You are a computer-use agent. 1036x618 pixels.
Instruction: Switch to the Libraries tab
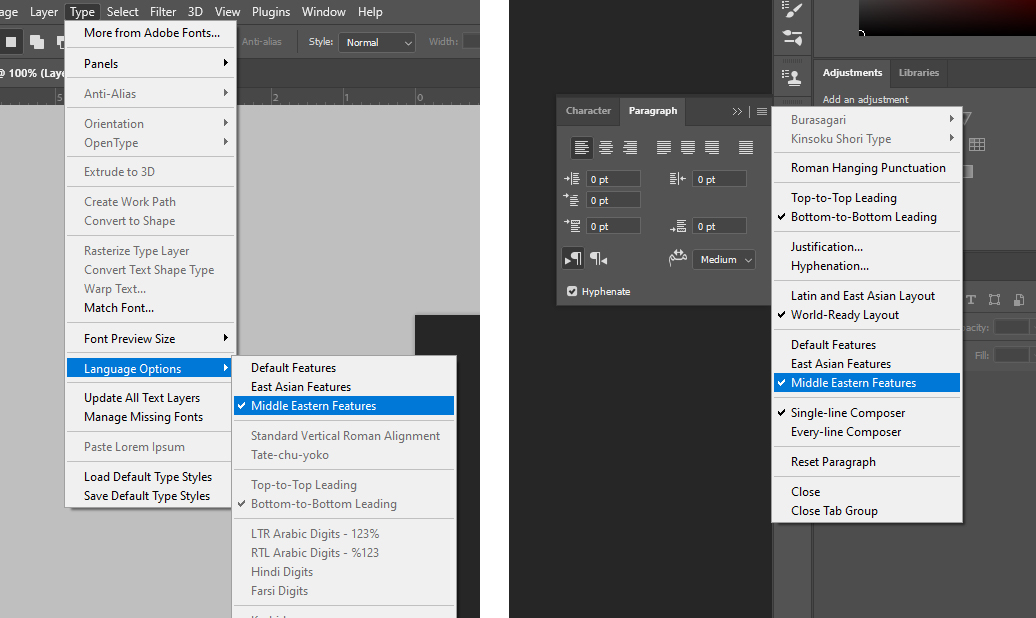(918, 73)
